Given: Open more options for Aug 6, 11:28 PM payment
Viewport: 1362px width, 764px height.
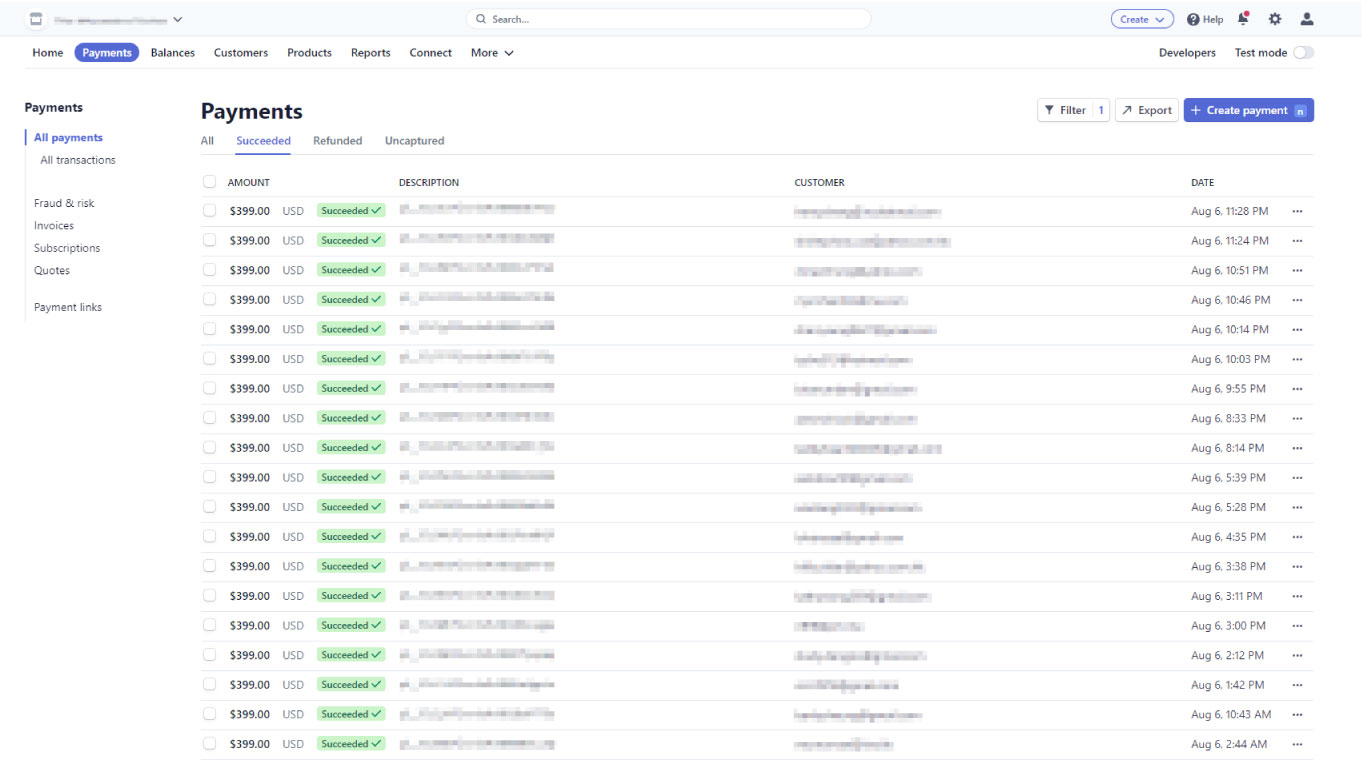Looking at the screenshot, I should (1297, 212).
